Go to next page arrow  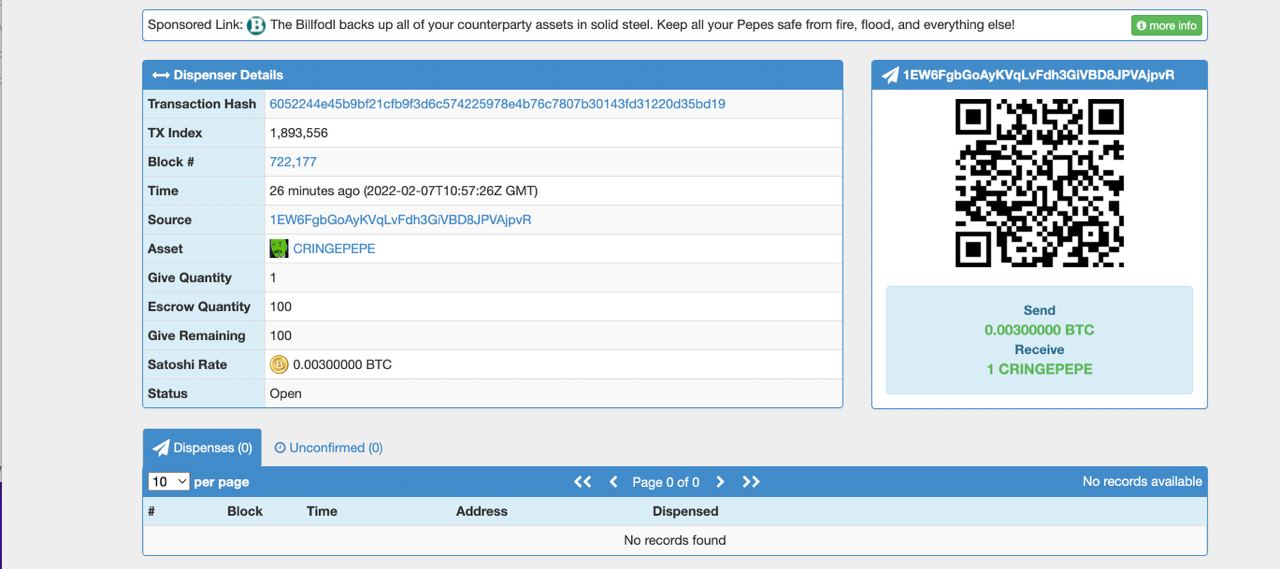pyautogui.click(x=720, y=482)
